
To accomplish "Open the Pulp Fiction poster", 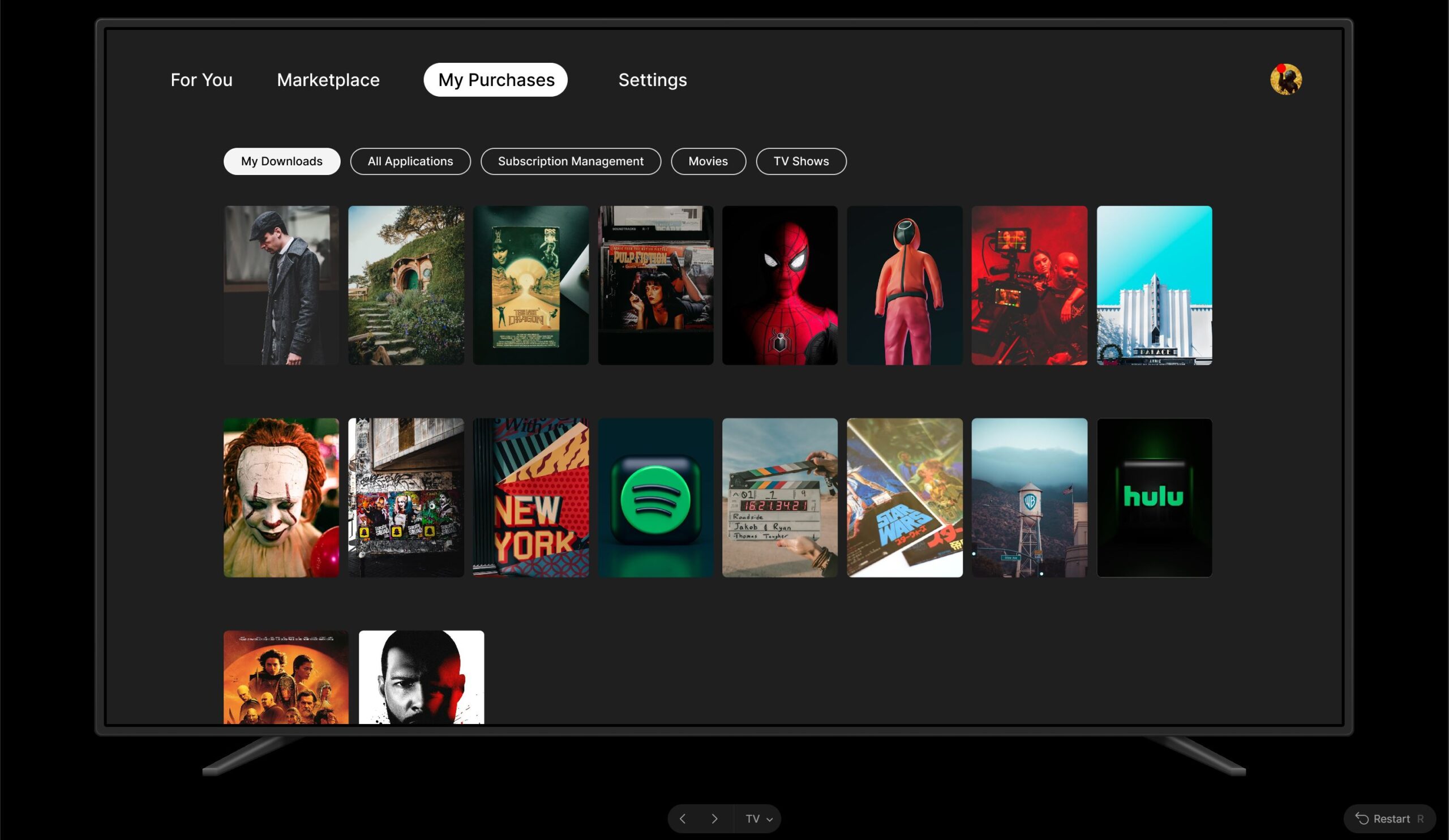I will click(655, 285).
